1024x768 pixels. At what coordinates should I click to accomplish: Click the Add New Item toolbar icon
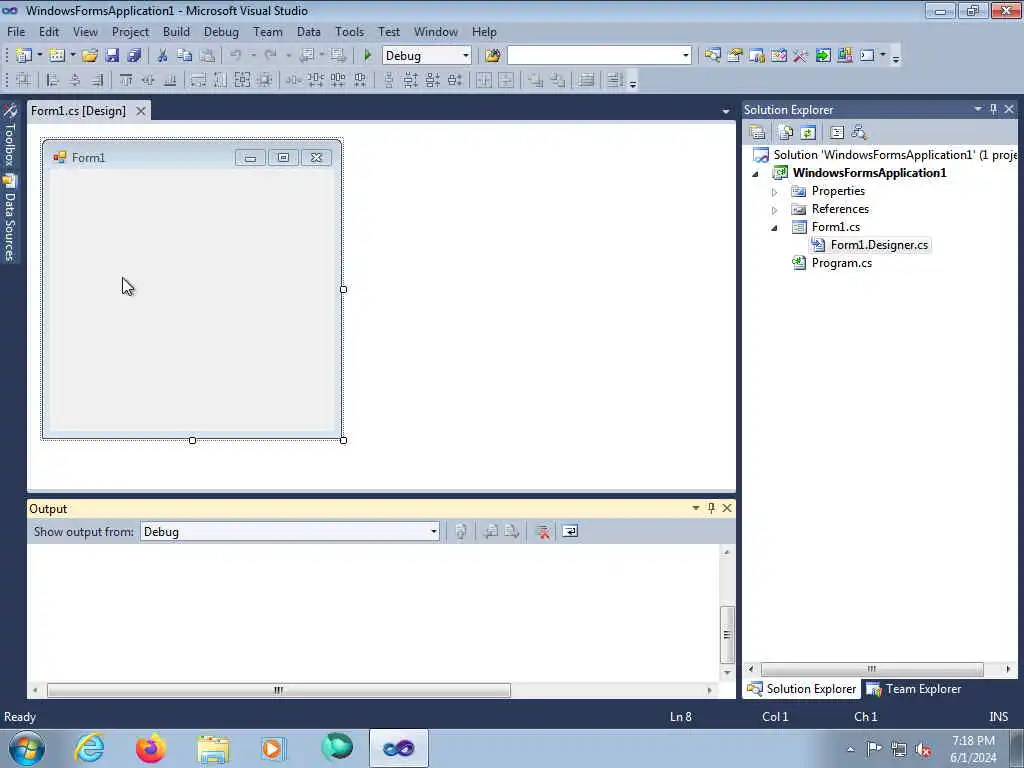click(x=57, y=56)
